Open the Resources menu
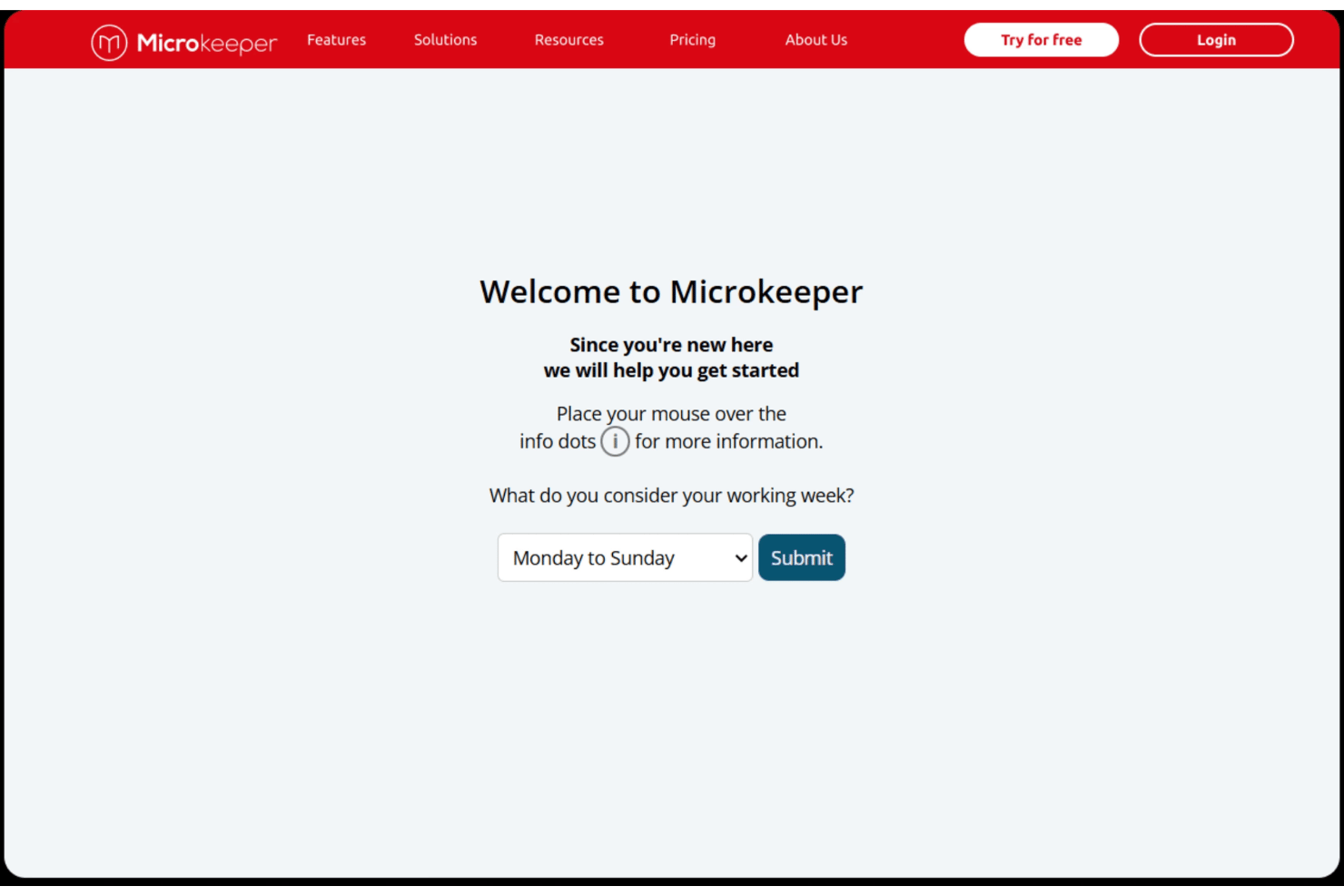The width and height of the screenshot is (1344, 896). pyautogui.click(x=568, y=40)
